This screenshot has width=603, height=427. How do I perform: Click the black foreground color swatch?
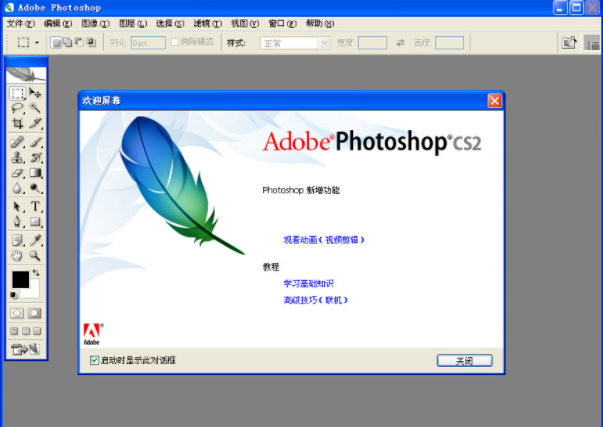click(x=20, y=279)
